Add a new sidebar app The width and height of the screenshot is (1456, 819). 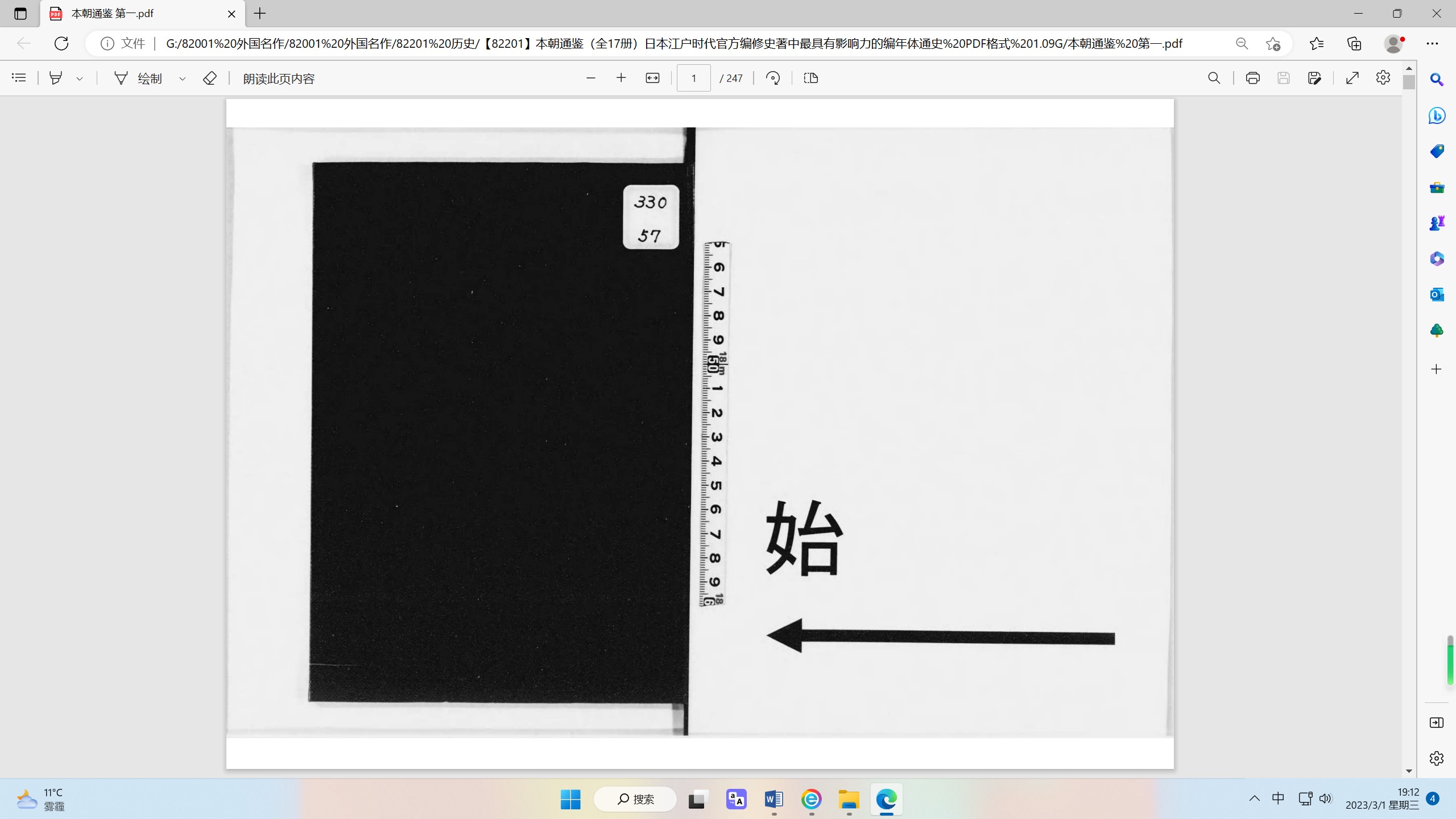click(x=1437, y=369)
